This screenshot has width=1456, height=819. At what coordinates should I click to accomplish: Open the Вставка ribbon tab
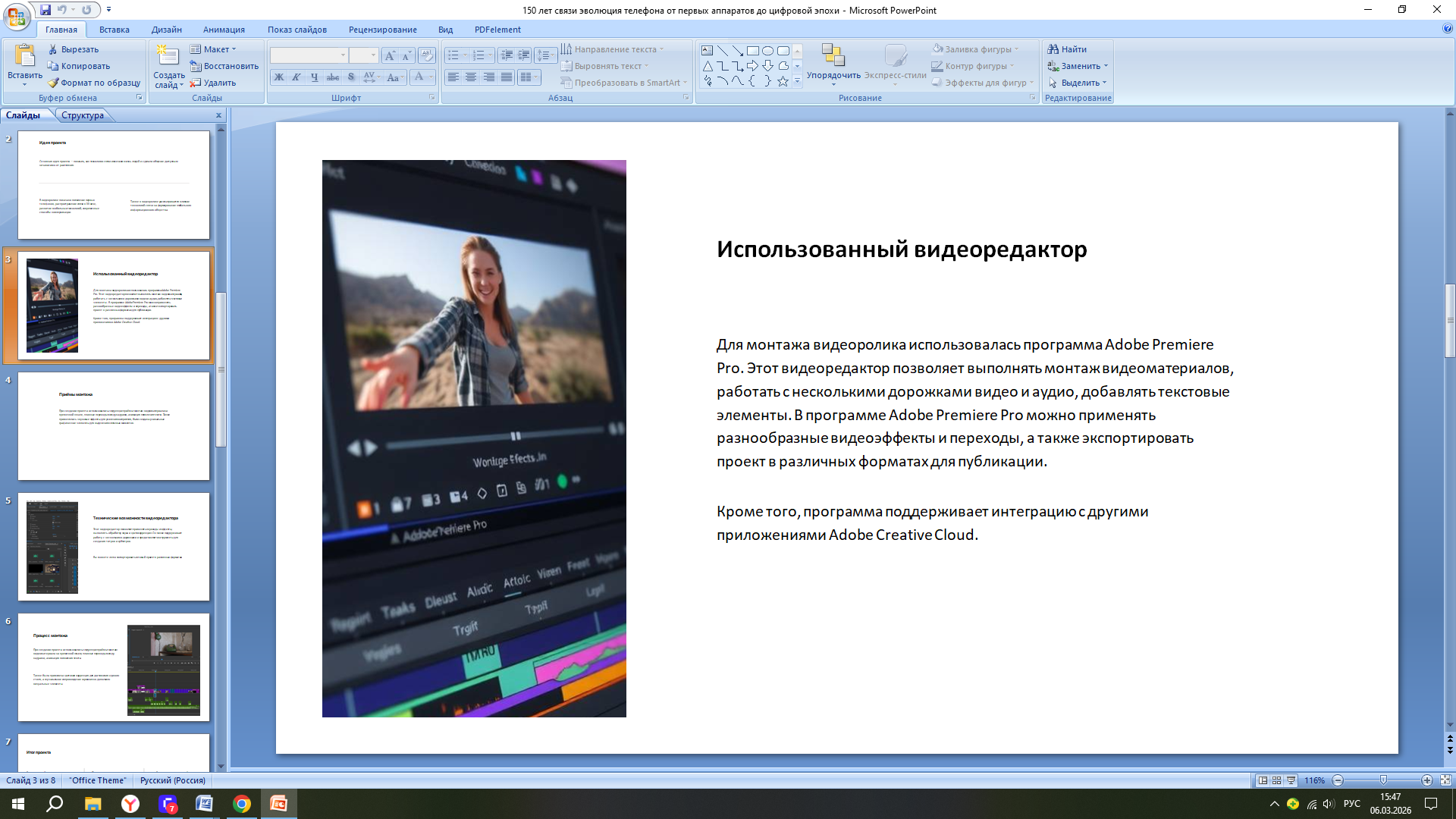click(114, 30)
